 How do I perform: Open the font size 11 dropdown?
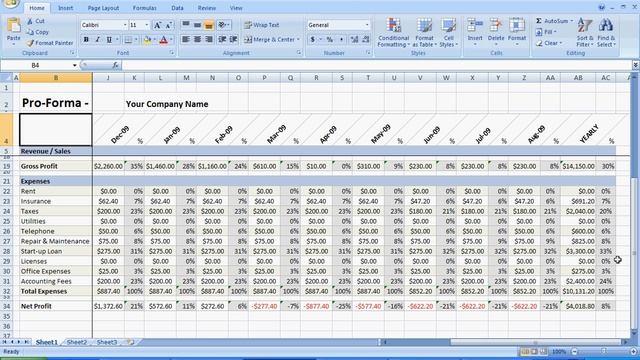click(147, 25)
